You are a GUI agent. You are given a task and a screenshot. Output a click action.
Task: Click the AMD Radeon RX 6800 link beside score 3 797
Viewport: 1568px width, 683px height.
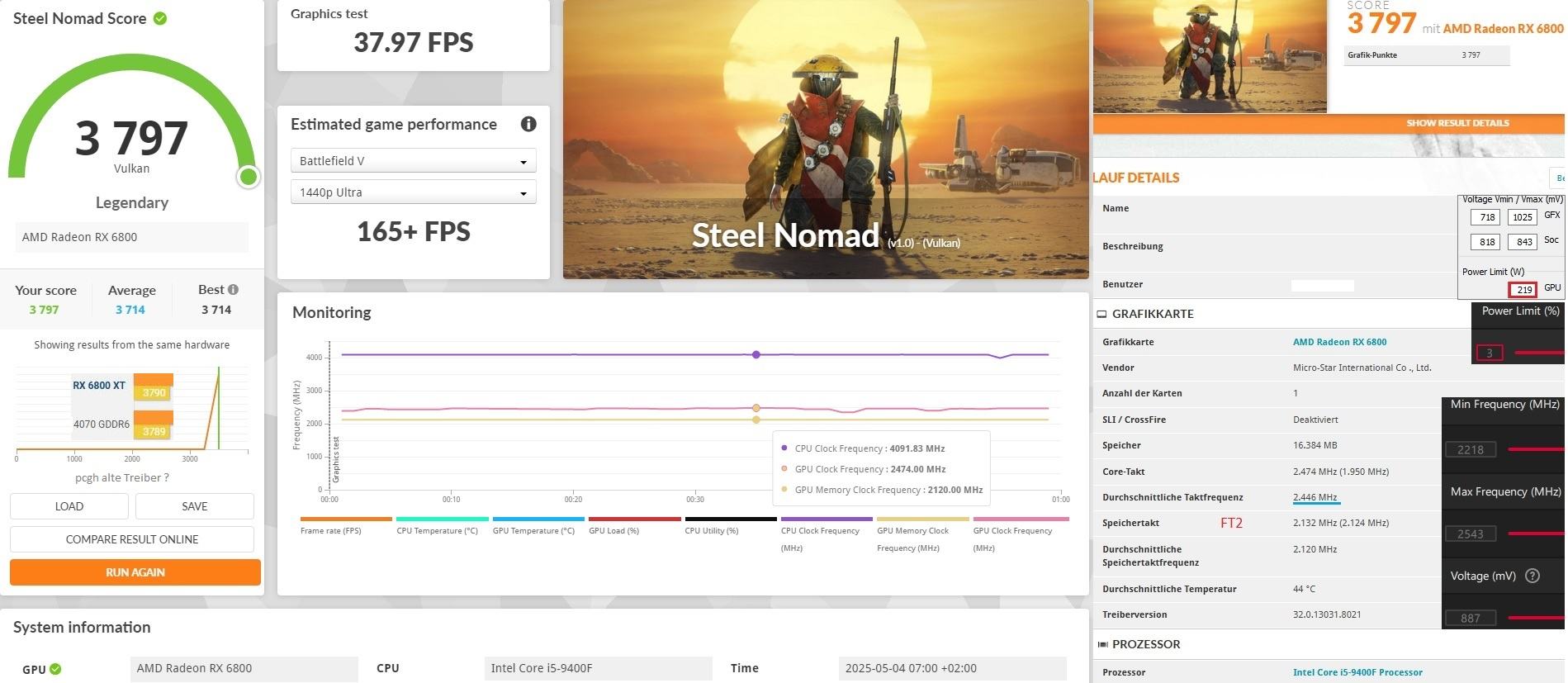pyautogui.click(x=1503, y=28)
